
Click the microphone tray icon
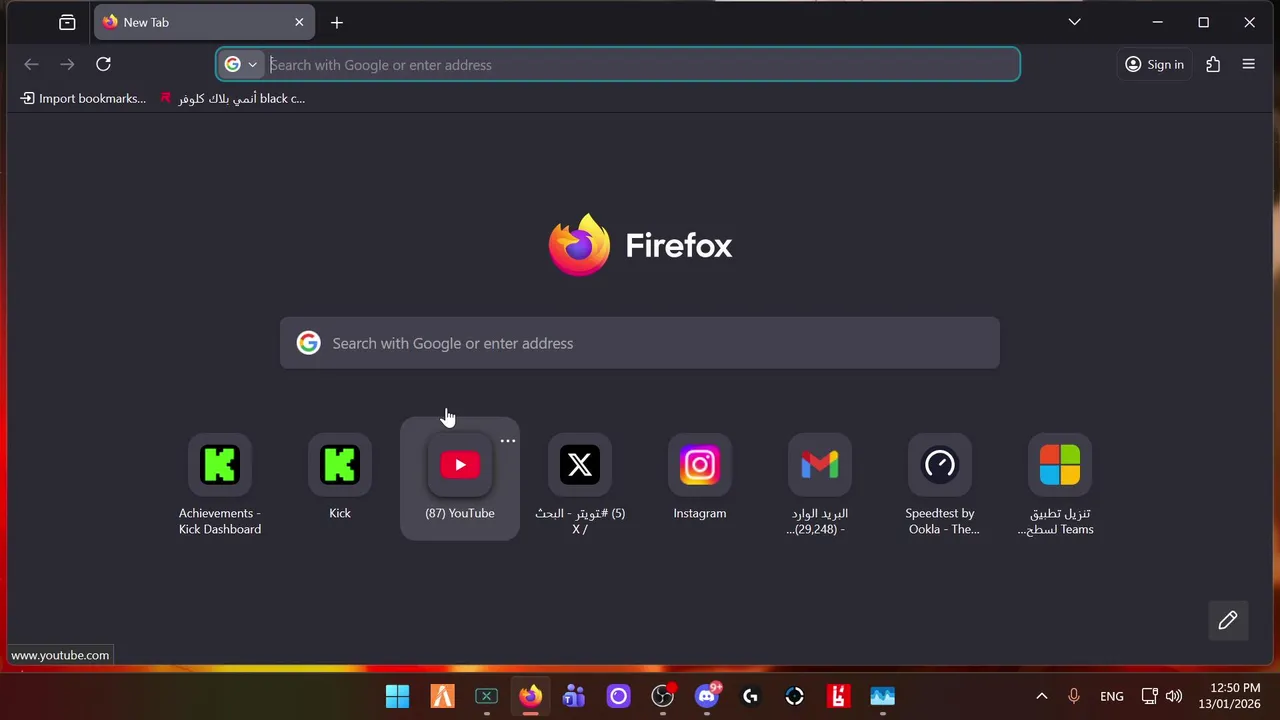(1074, 696)
